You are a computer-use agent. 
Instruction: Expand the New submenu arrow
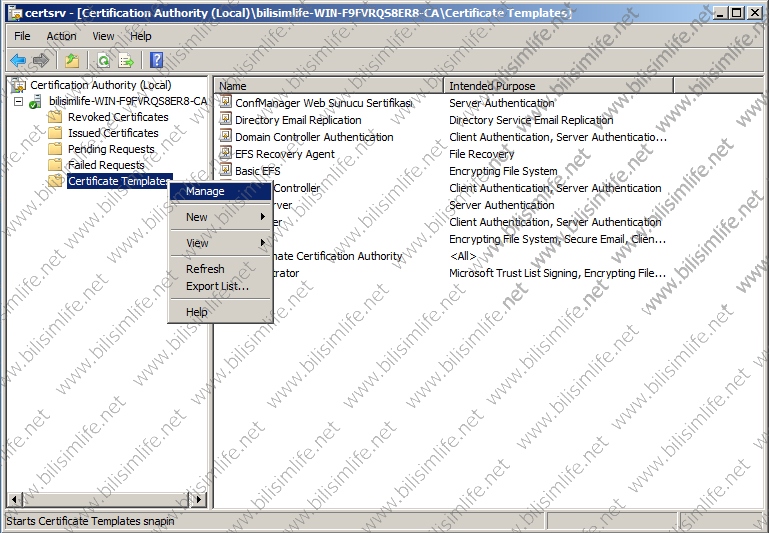click(263, 217)
